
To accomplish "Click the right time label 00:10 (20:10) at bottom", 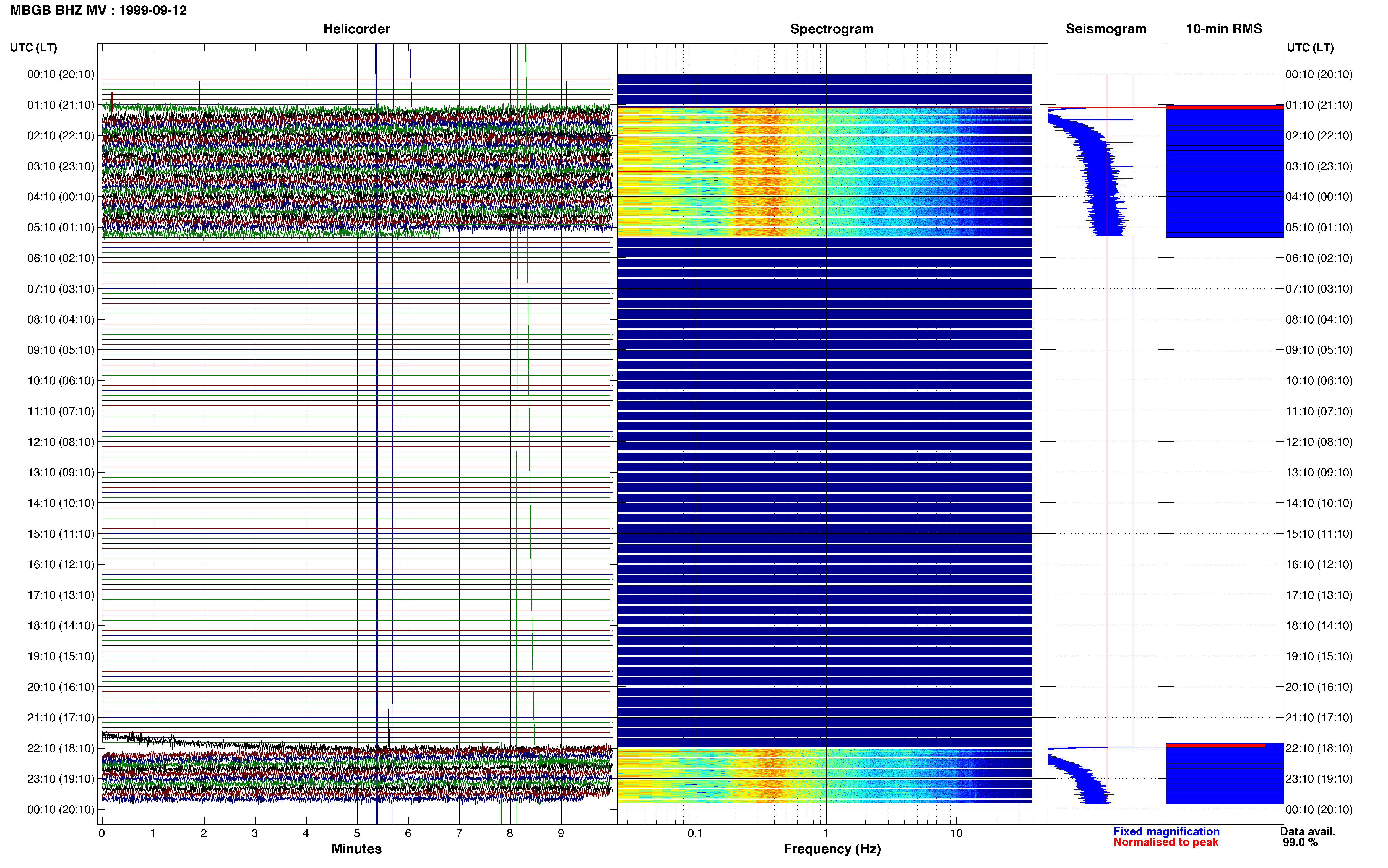I will pos(1319,809).
